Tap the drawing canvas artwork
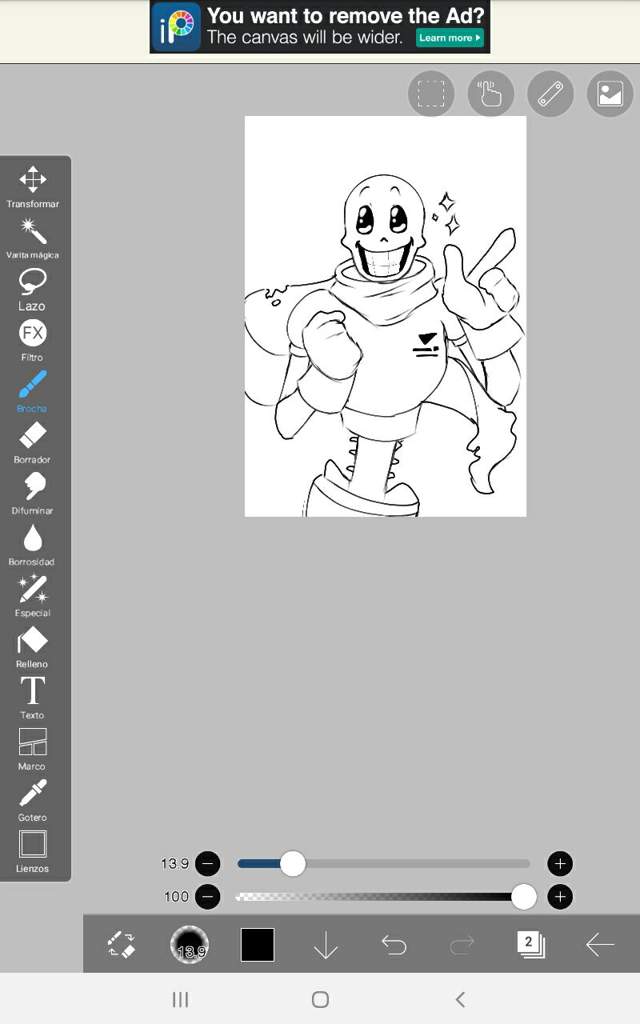Screen dimensions: 640x1024 click(385, 316)
